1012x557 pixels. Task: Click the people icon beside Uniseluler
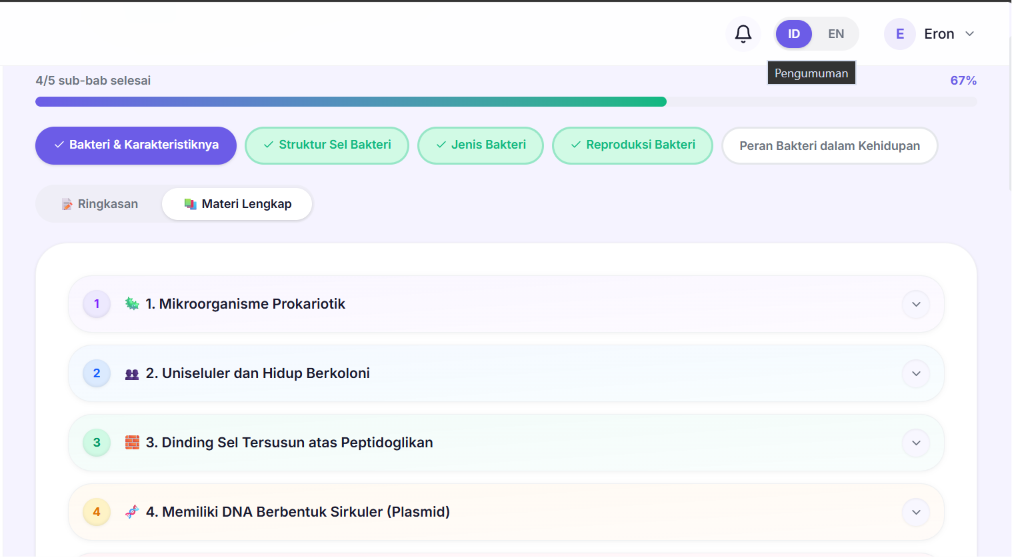tap(132, 373)
